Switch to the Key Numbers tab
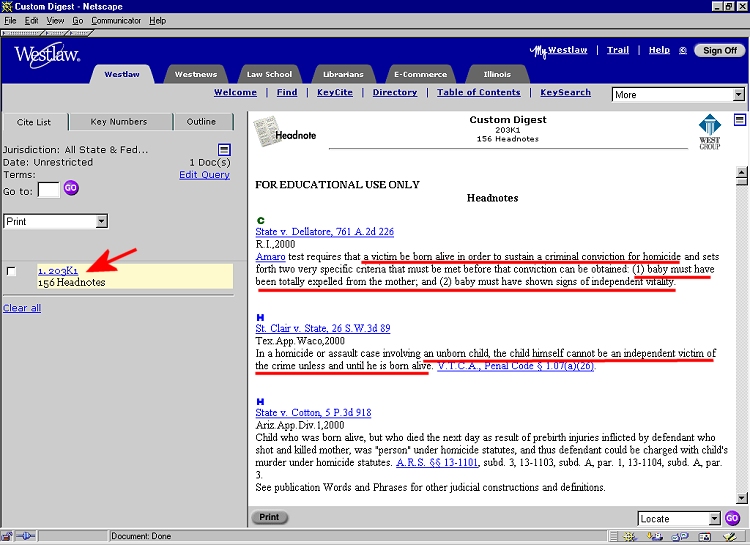 click(x=119, y=122)
